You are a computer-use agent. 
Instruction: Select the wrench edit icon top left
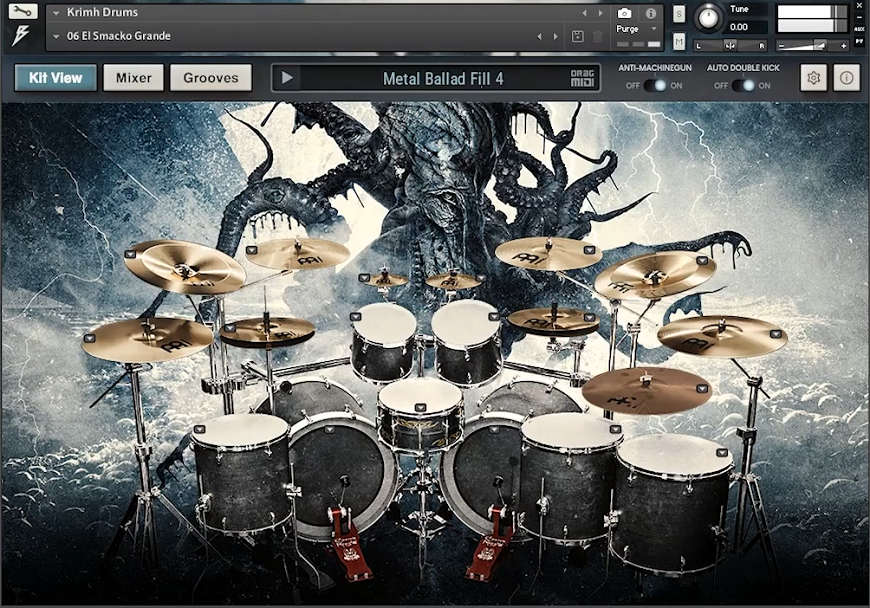[21, 11]
